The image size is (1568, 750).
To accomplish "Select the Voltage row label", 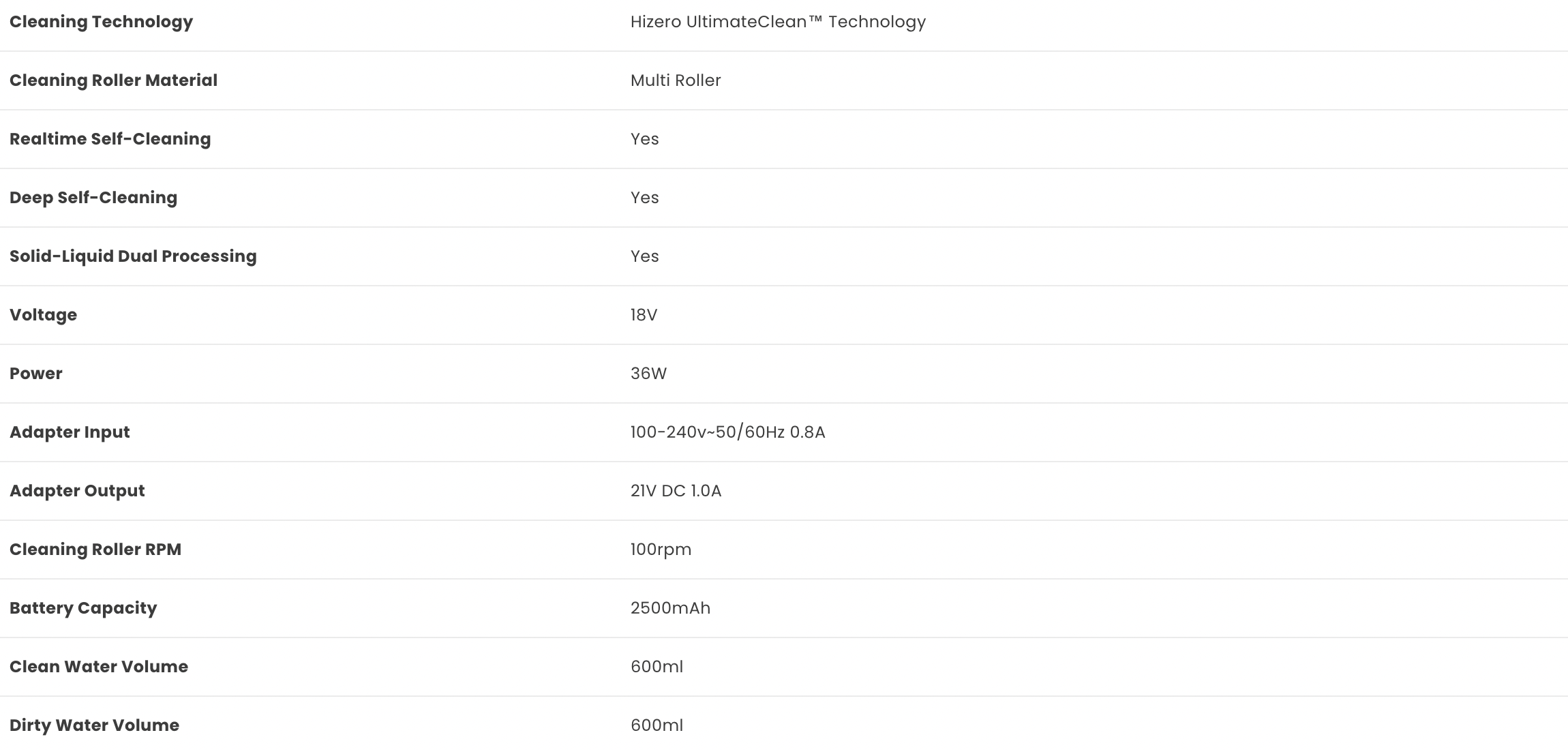I will [x=43, y=315].
